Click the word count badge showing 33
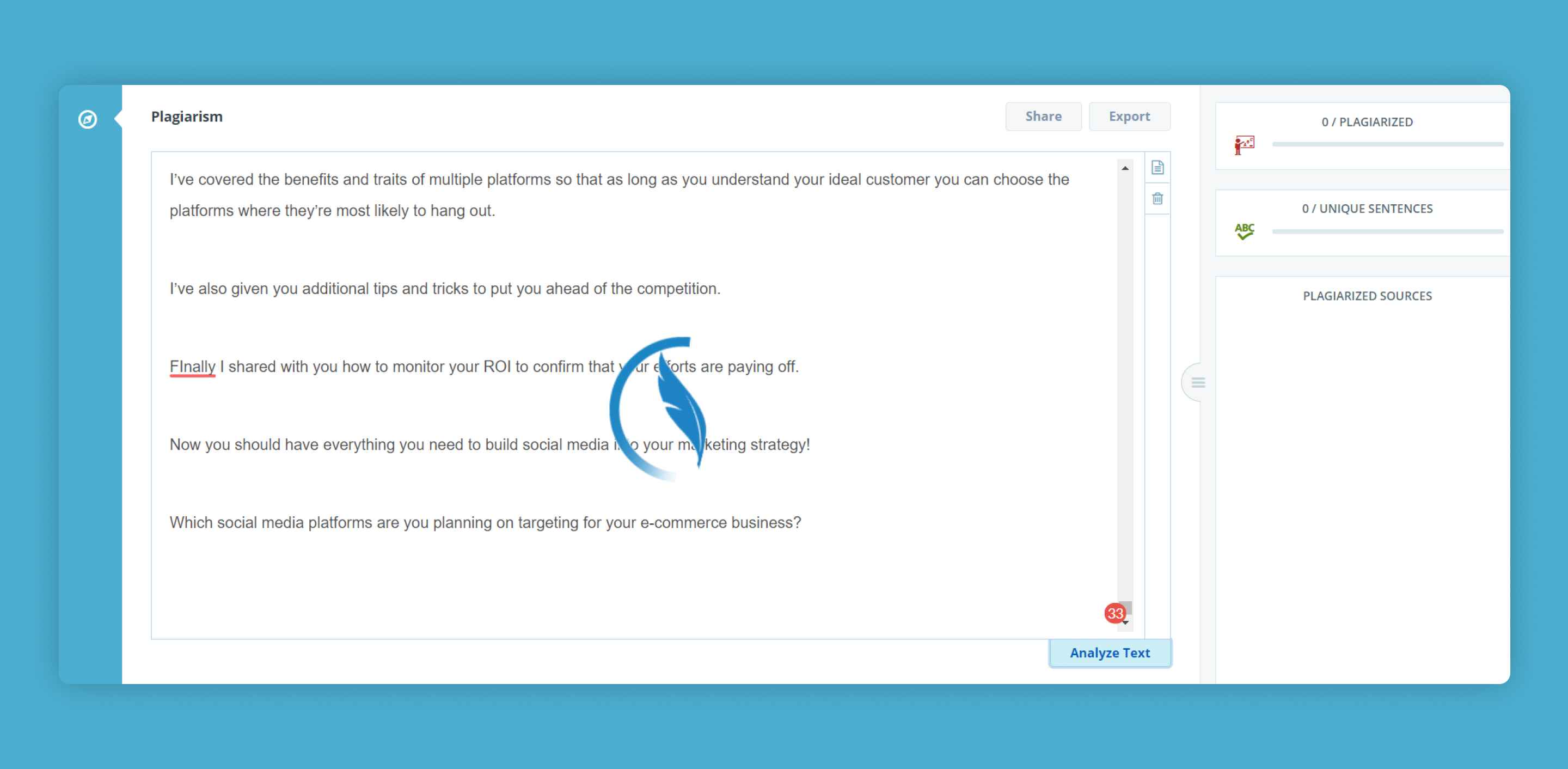The width and height of the screenshot is (1568, 769). [1113, 613]
